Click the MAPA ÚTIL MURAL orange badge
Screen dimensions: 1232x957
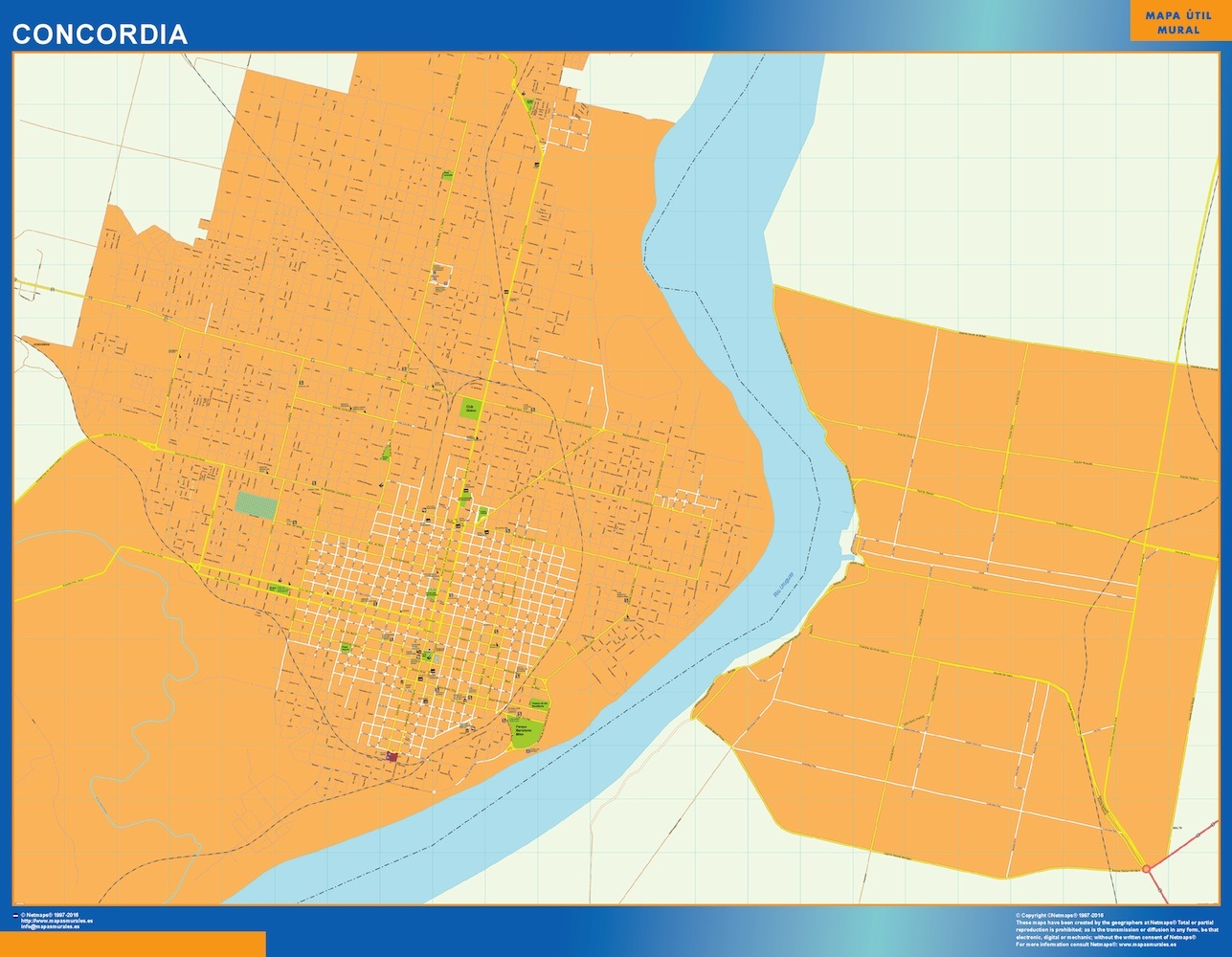[1177, 21]
